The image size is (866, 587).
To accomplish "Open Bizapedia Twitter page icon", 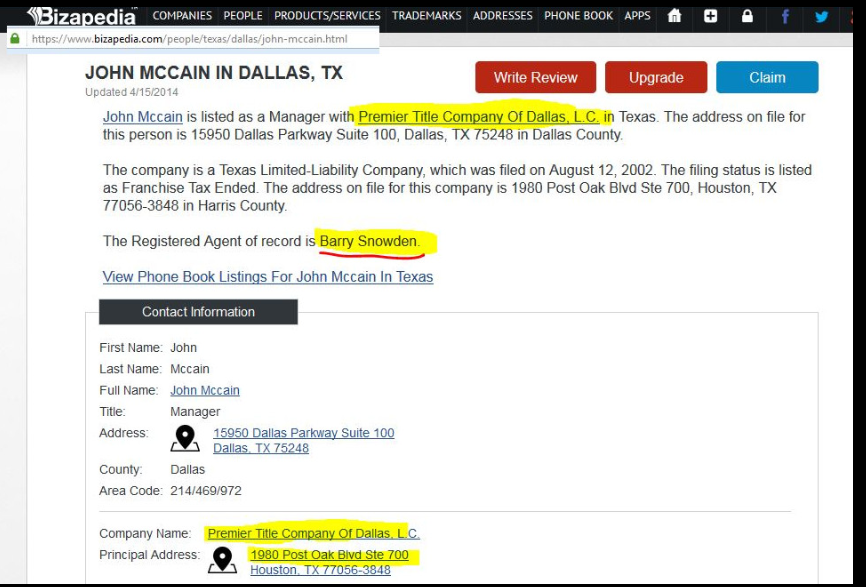I will pos(821,16).
